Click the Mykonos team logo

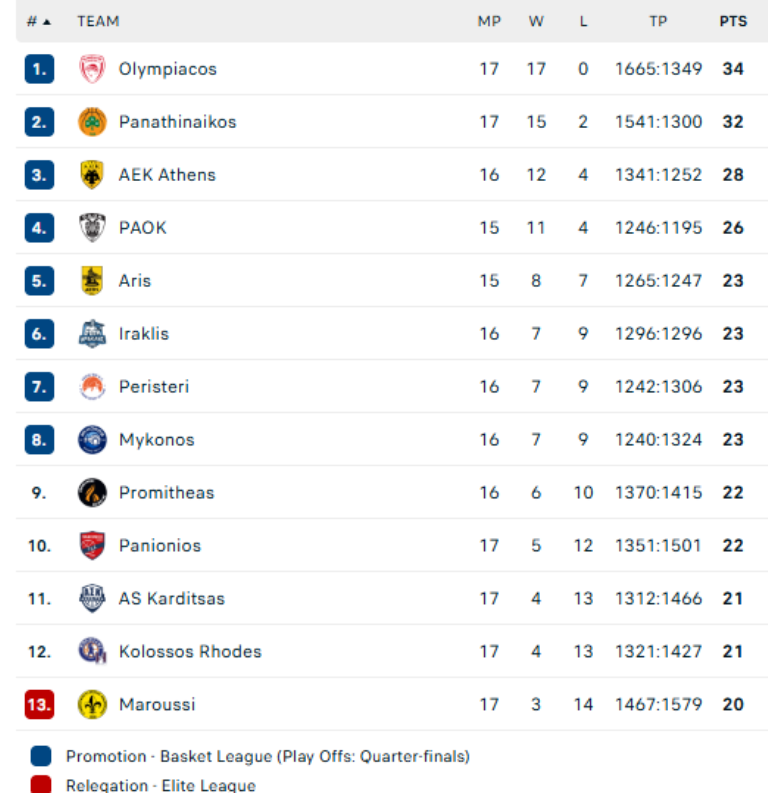pos(92,440)
